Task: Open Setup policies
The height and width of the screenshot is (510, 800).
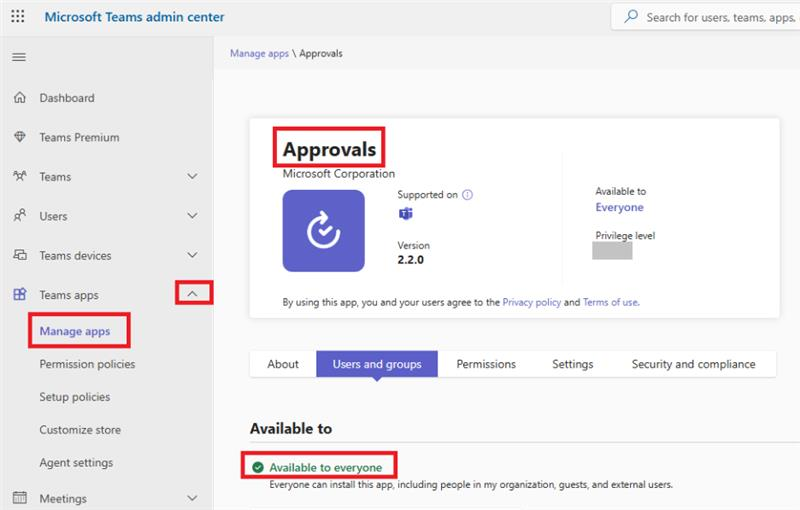Action: 74,397
